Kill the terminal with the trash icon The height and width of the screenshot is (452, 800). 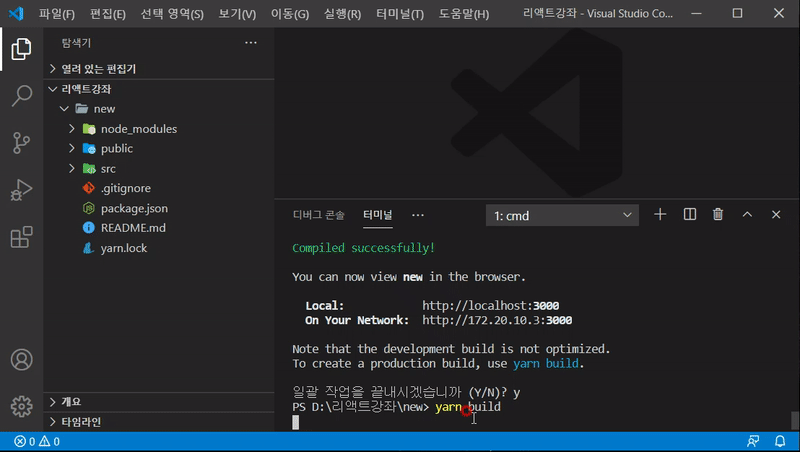[718, 214]
